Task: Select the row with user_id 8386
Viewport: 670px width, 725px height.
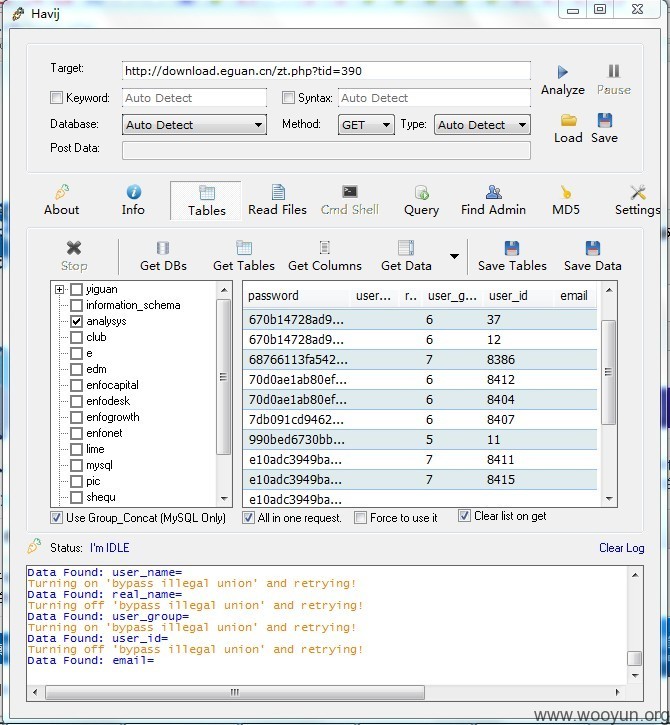Action: pyautogui.click(x=420, y=360)
